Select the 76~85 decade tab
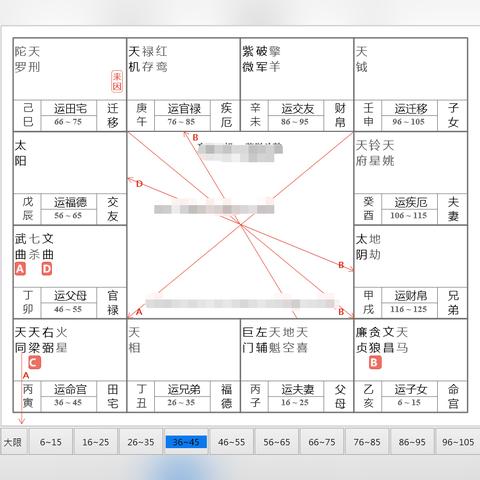Screen dimensions: 480x480 click(367, 442)
